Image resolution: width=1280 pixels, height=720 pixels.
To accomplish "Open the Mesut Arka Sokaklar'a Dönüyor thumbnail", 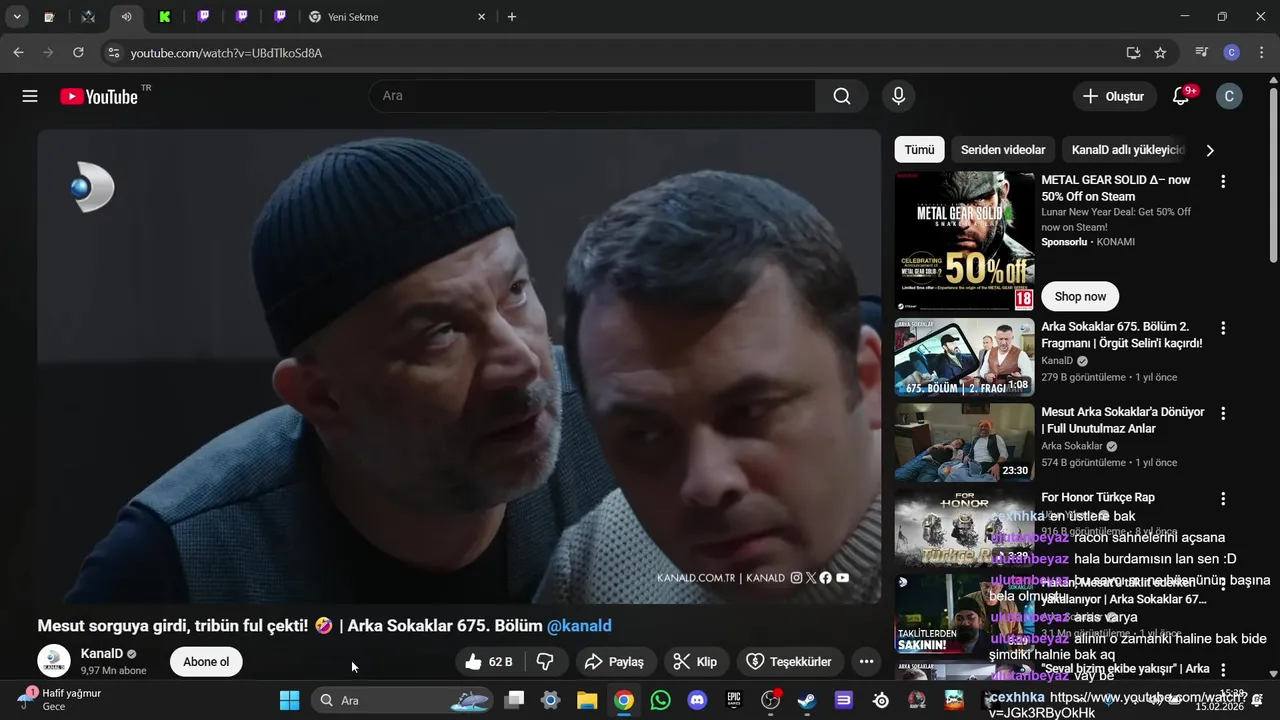I will (965, 442).
